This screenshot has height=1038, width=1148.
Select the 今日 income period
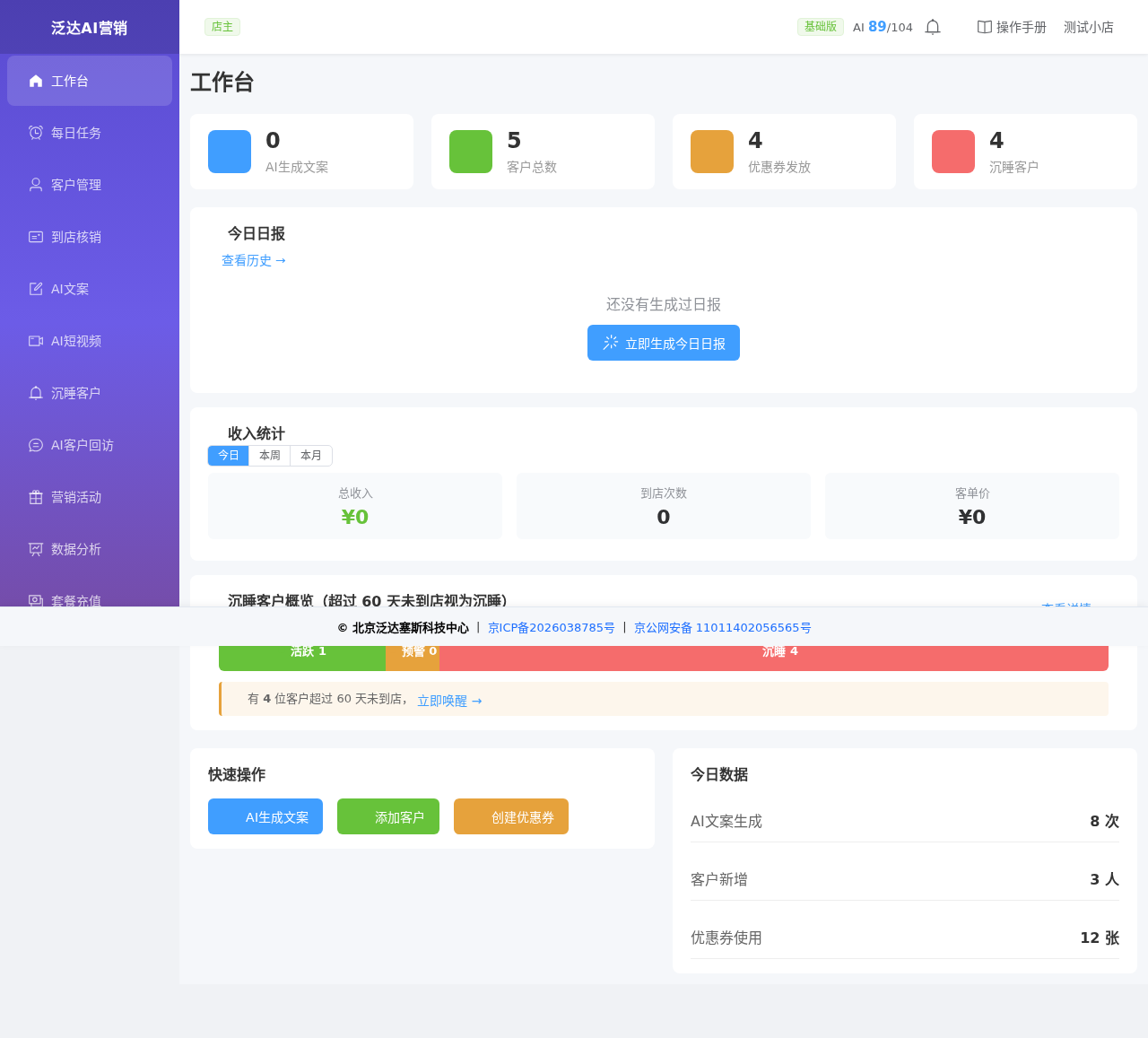[x=229, y=456]
